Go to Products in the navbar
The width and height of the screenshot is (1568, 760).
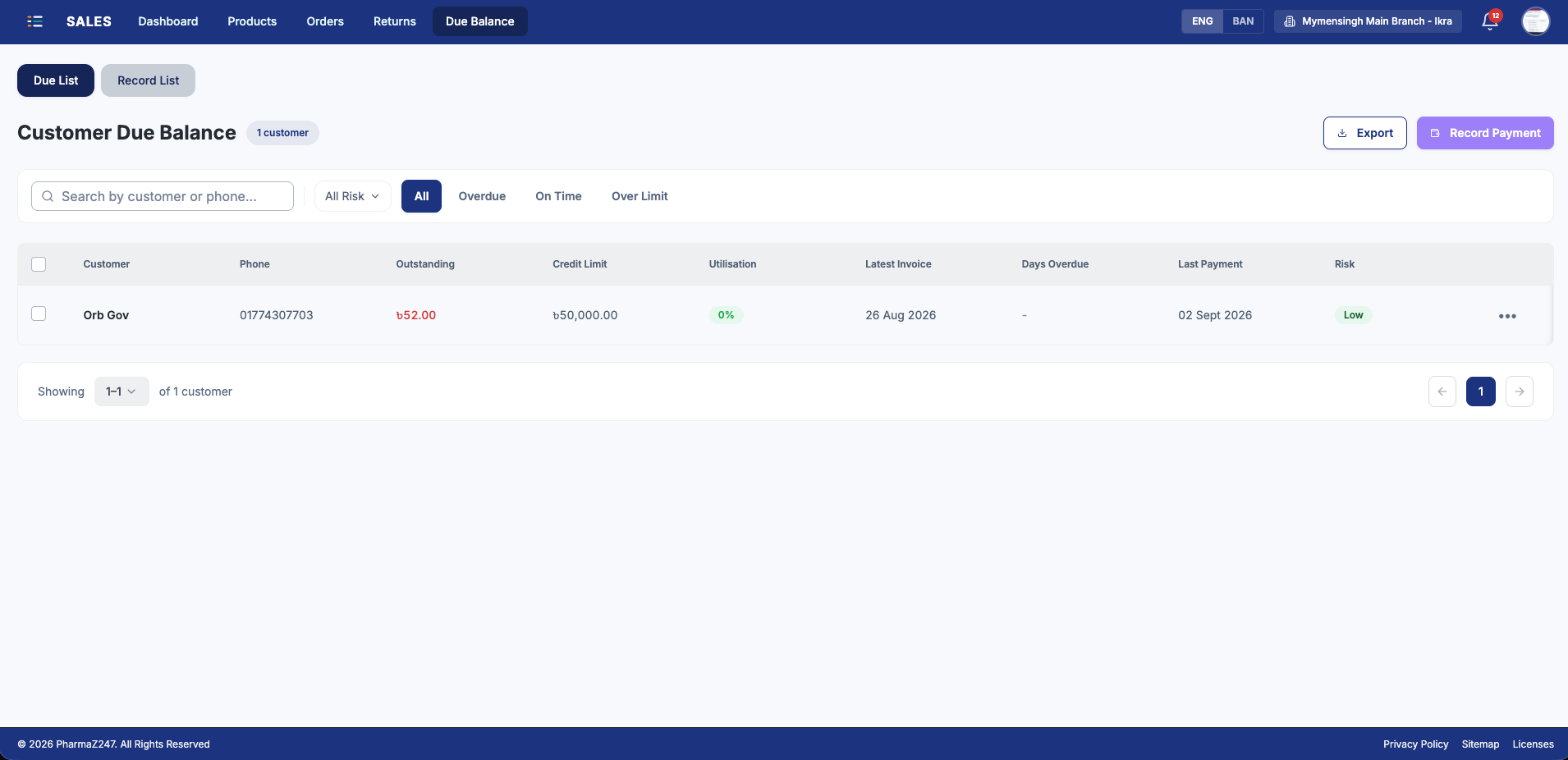(x=252, y=21)
